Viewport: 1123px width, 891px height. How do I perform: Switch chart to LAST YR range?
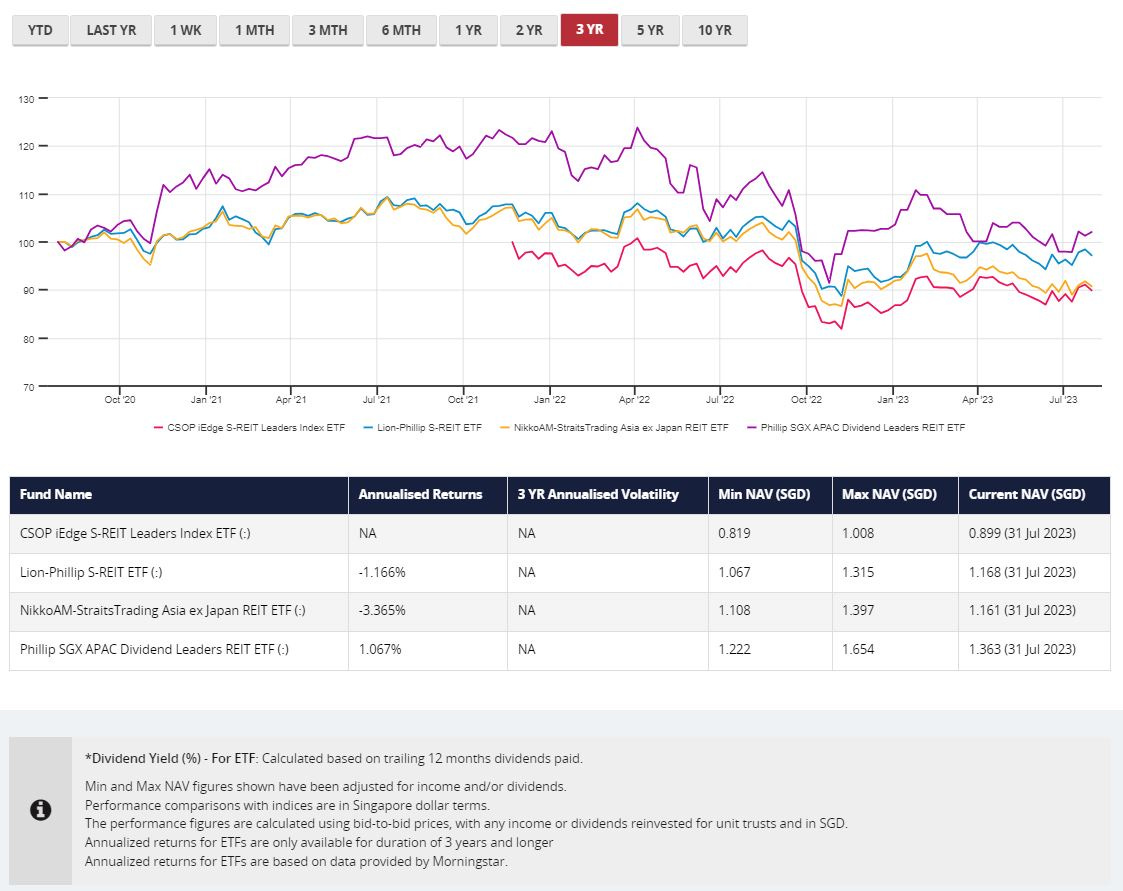[111, 30]
